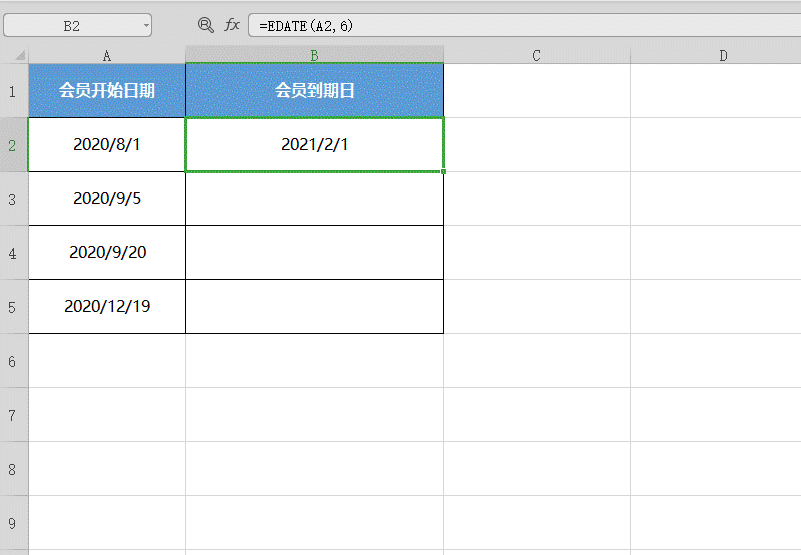Image resolution: width=801 pixels, height=555 pixels.
Task: Select row 4 header
Action: [x=14, y=253]
